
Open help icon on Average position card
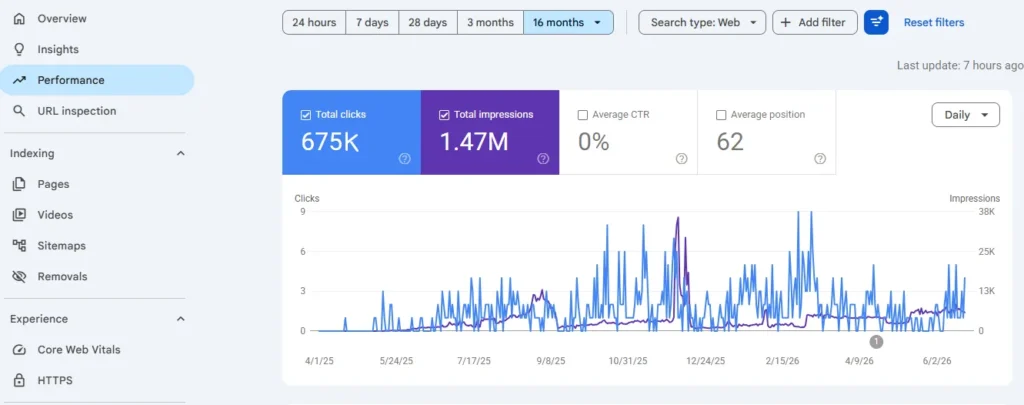point(820,159)
